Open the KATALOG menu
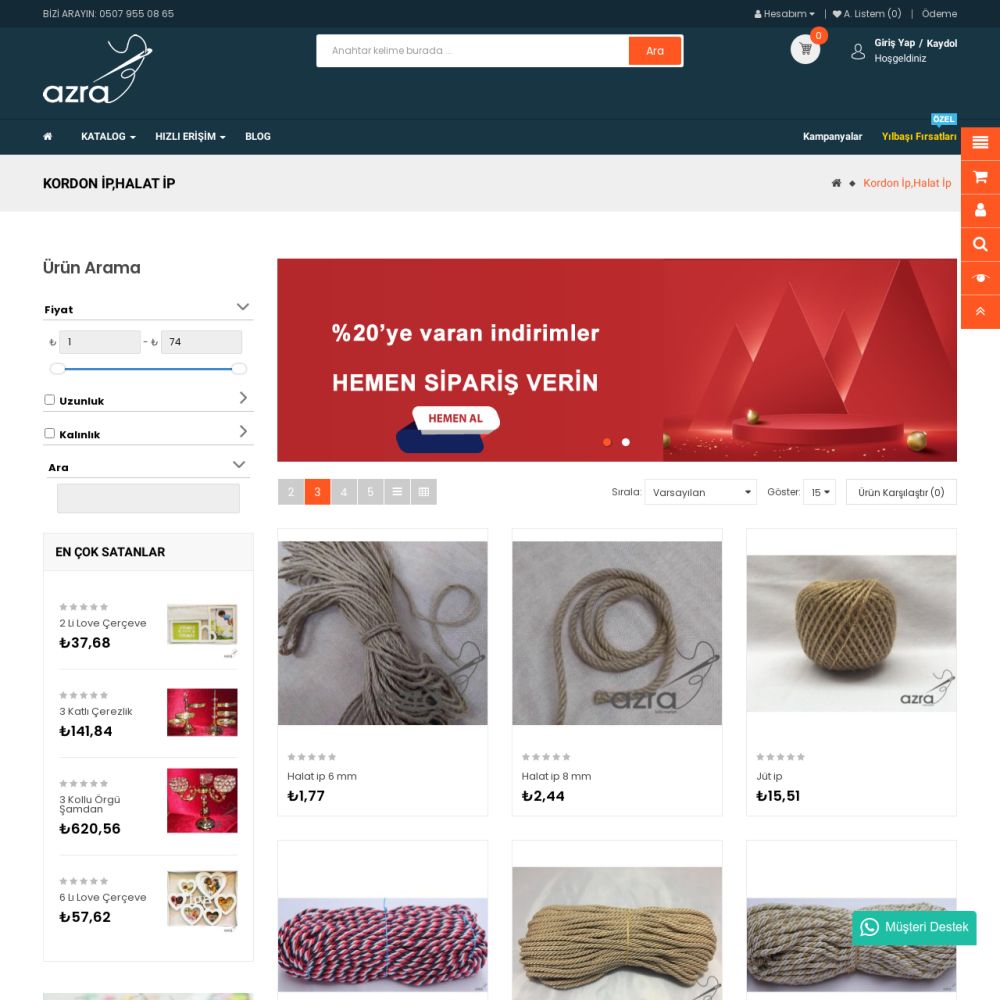 tap(108, 136)
